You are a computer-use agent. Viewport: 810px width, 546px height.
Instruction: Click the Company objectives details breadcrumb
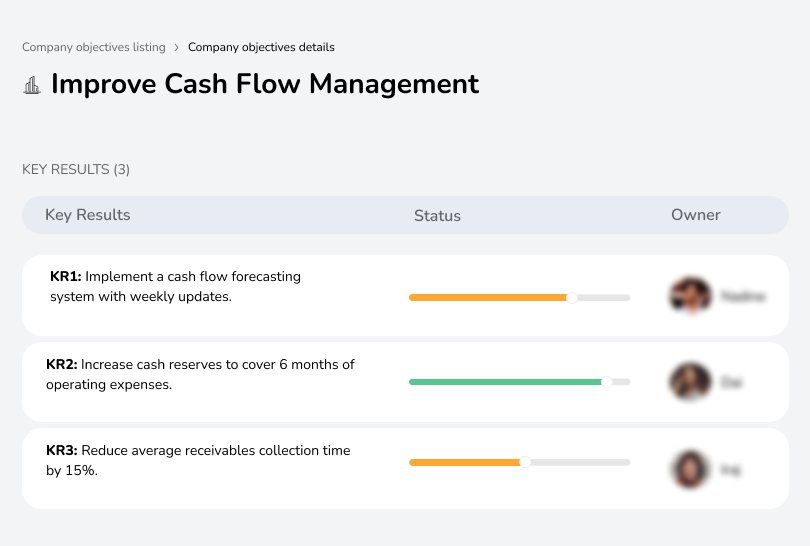point(261,47)
